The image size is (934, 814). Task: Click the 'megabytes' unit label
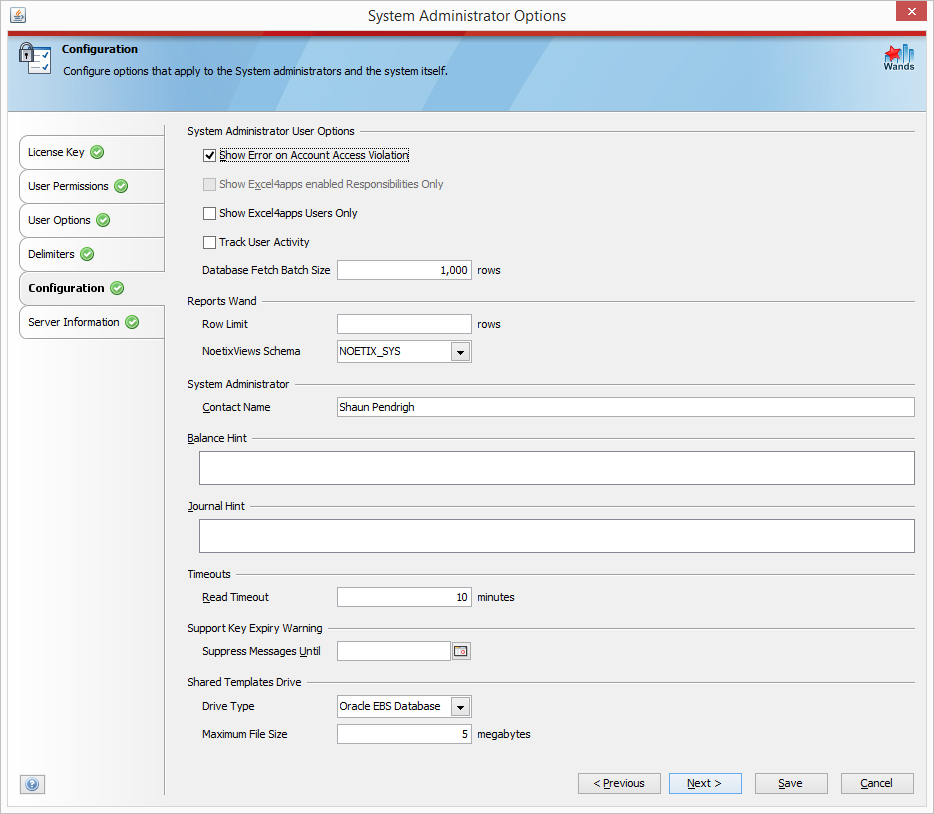click(x=503, y=734)
